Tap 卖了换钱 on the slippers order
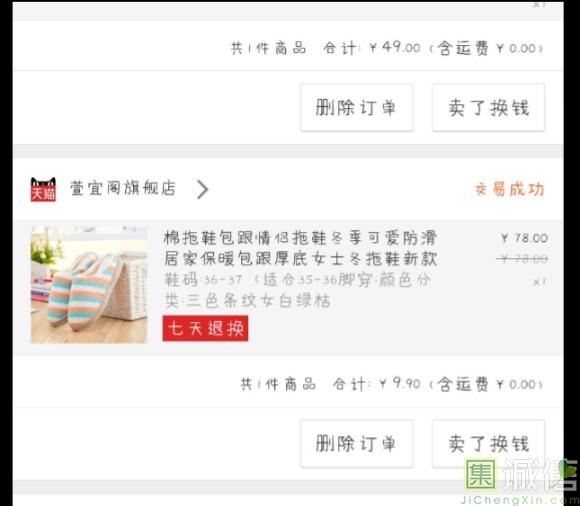Viewport: 580px width, 506px height. (x=488, y=443)
